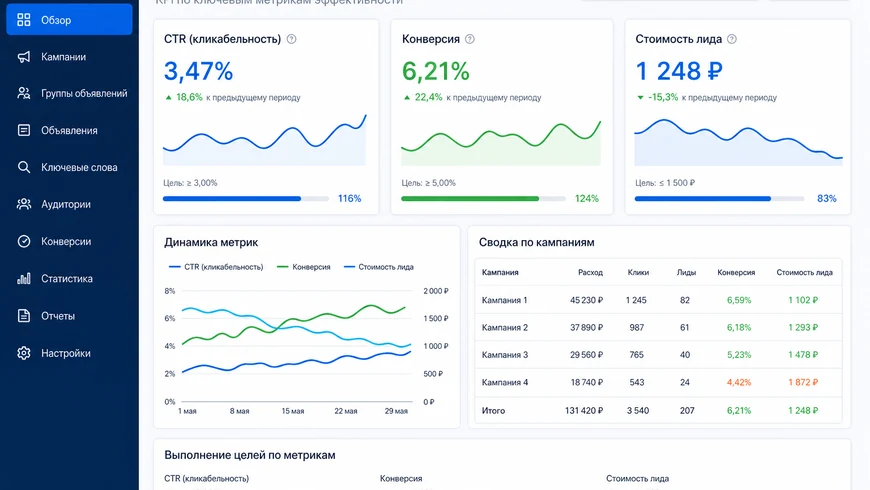Click the Конверсии checkmark icon
This screenshot has height=490, width=870.
[24, 241]
